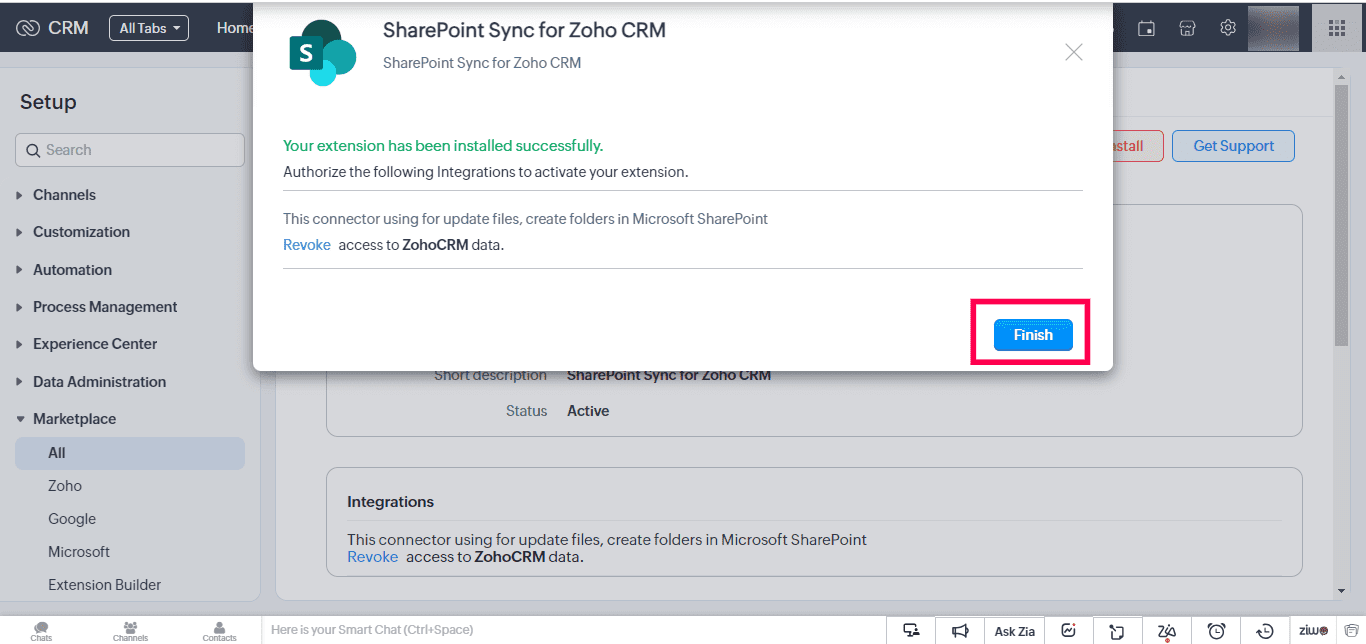The height and width of the screenshot is (644, 1366).
Task: Open the clipboard arrow icon left of the Zia icon
Action: pos(1117,631)
